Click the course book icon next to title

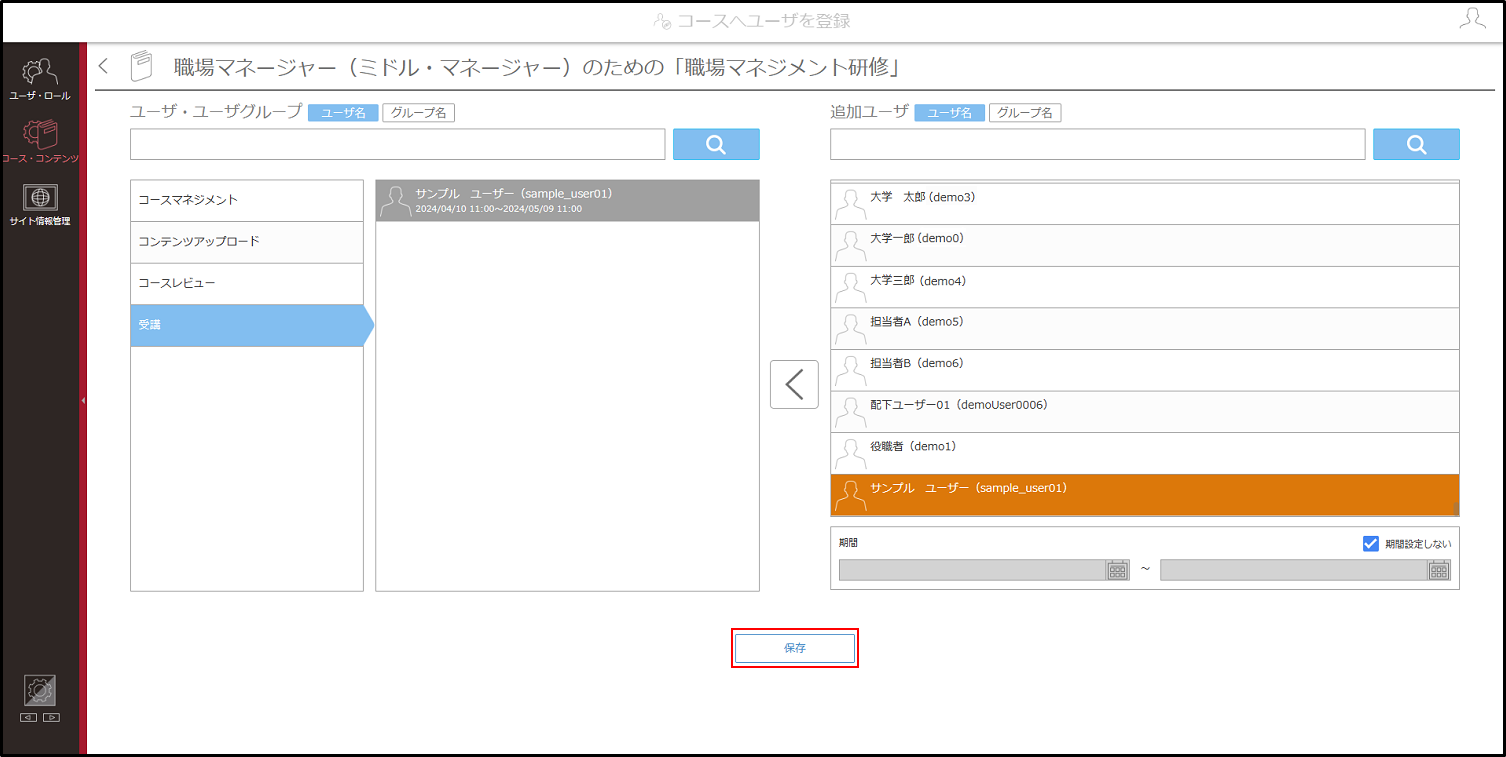click(142, 67)
